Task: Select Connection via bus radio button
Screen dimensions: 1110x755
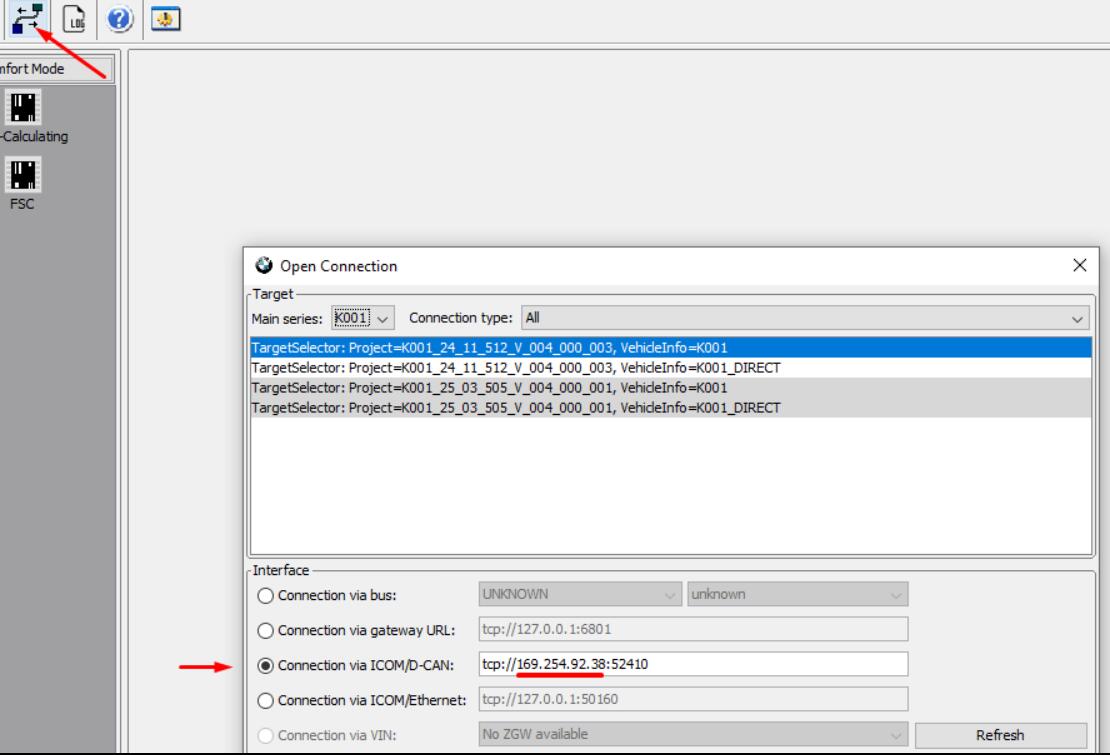Action: coord(265,595)
